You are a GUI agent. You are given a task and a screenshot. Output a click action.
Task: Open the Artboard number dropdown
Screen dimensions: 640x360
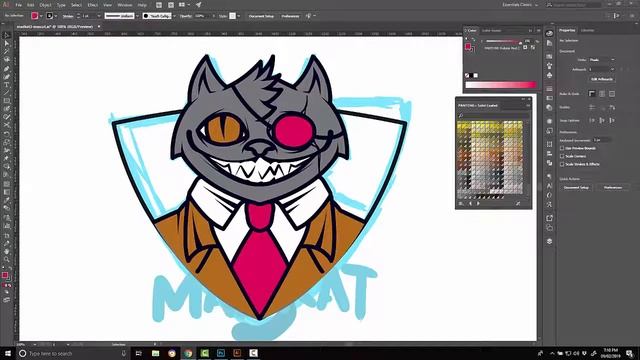tap(602, 69)
